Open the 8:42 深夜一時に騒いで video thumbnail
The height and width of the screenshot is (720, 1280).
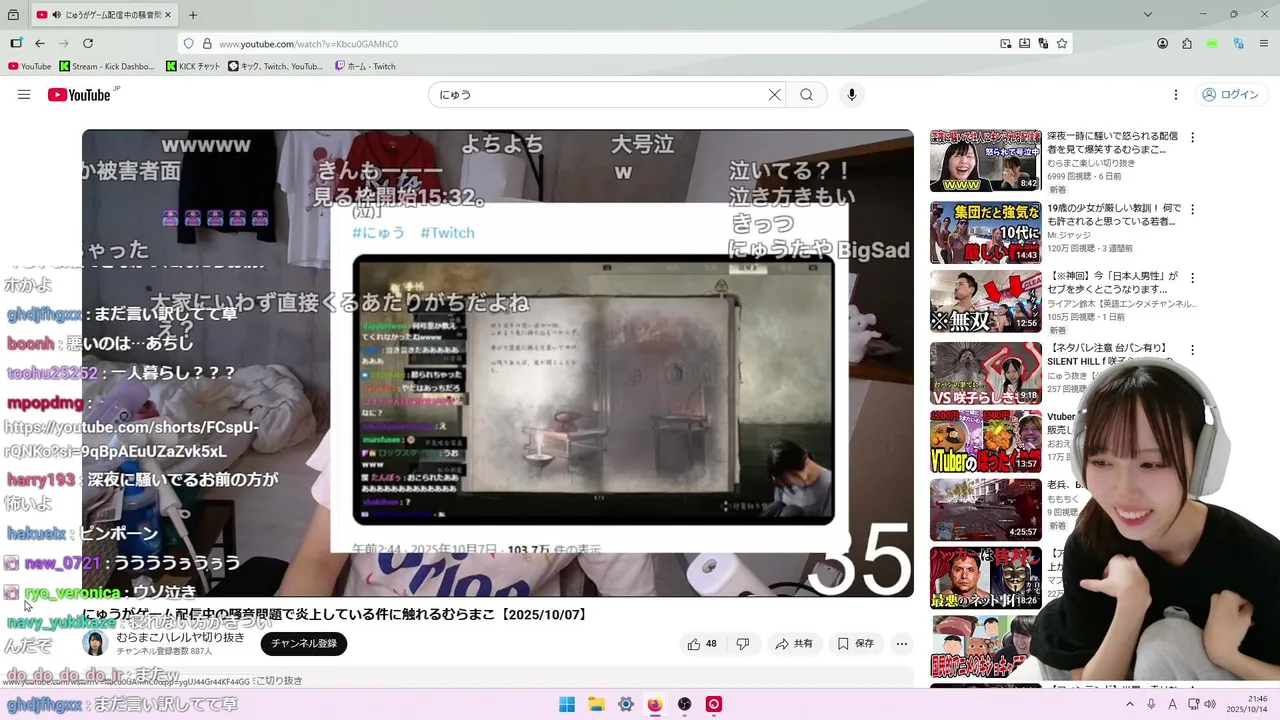[986, 160]
